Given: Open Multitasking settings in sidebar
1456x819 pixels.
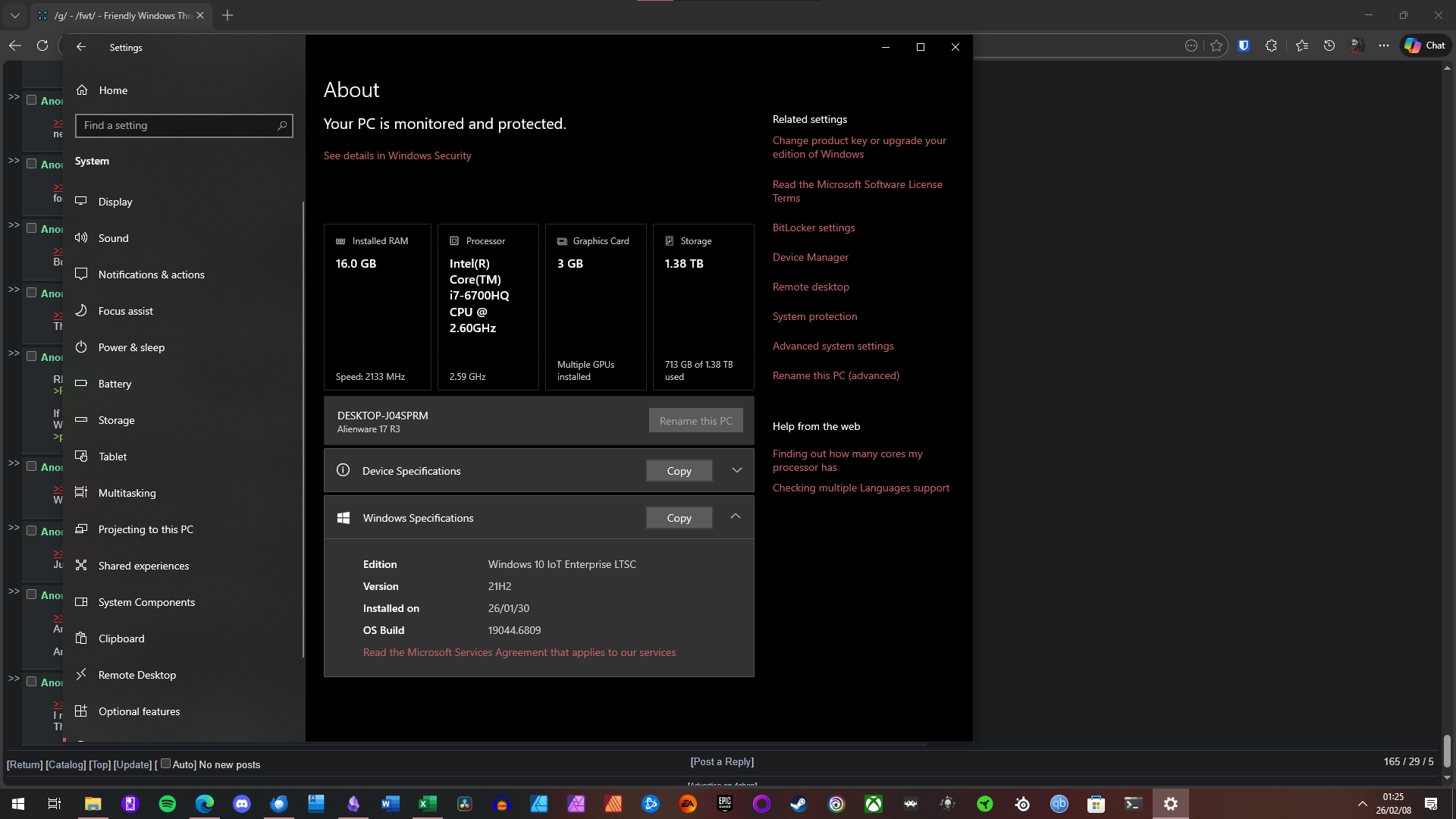Looking at the screenshot, I should pos(127,493).
